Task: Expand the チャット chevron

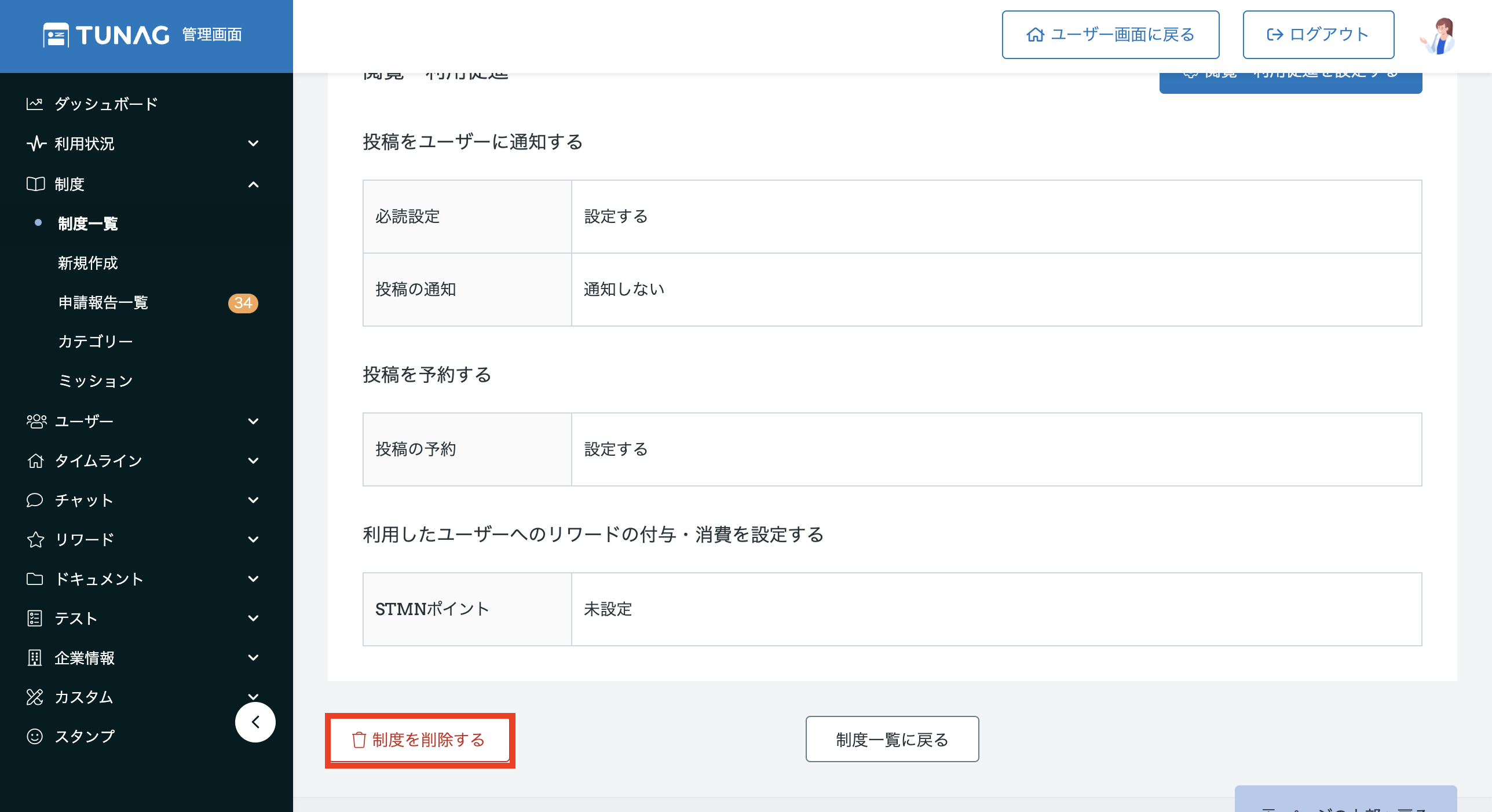Action: [x=253, y=500]
